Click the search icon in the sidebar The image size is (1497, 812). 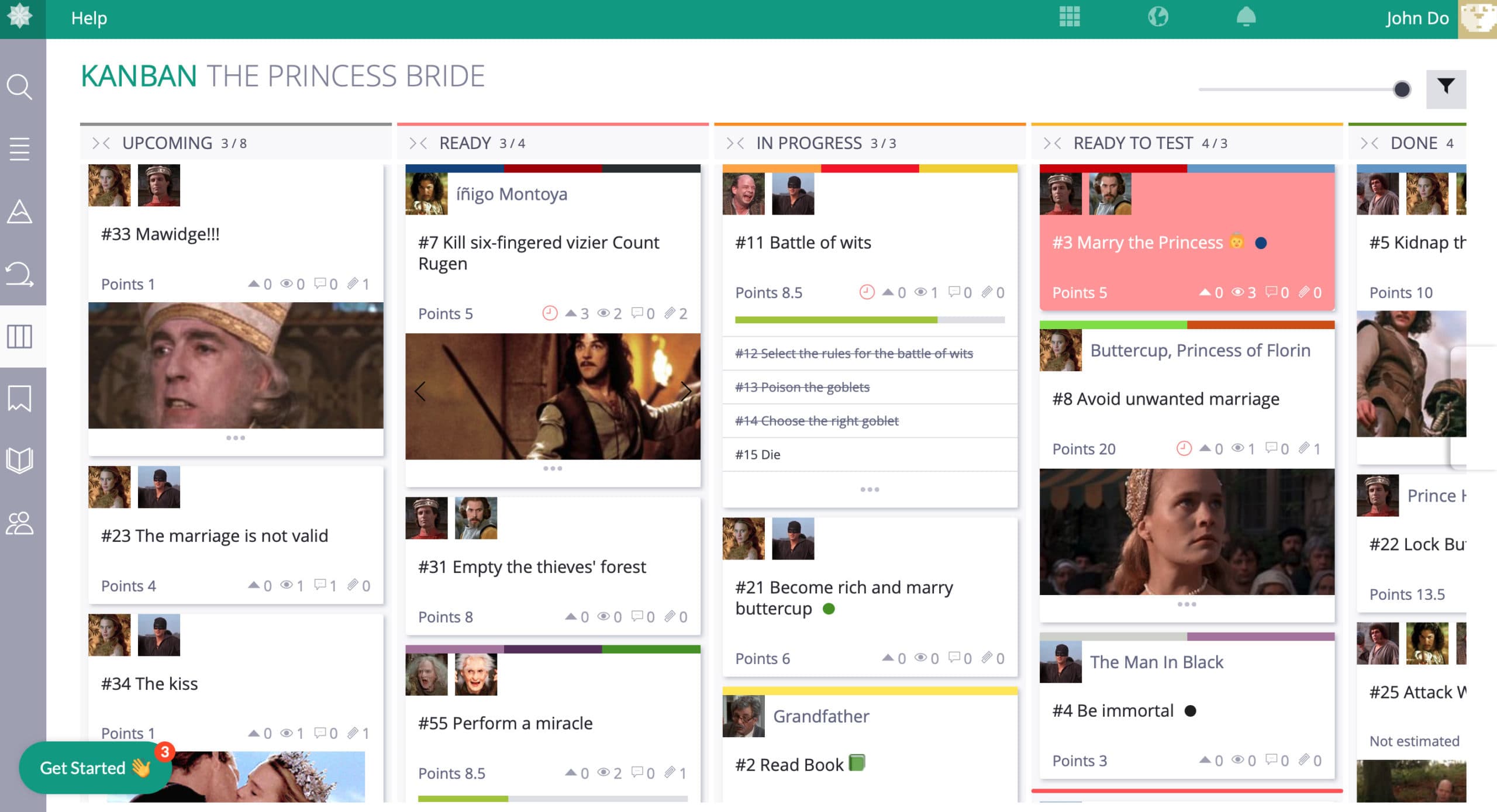[22, 89]
